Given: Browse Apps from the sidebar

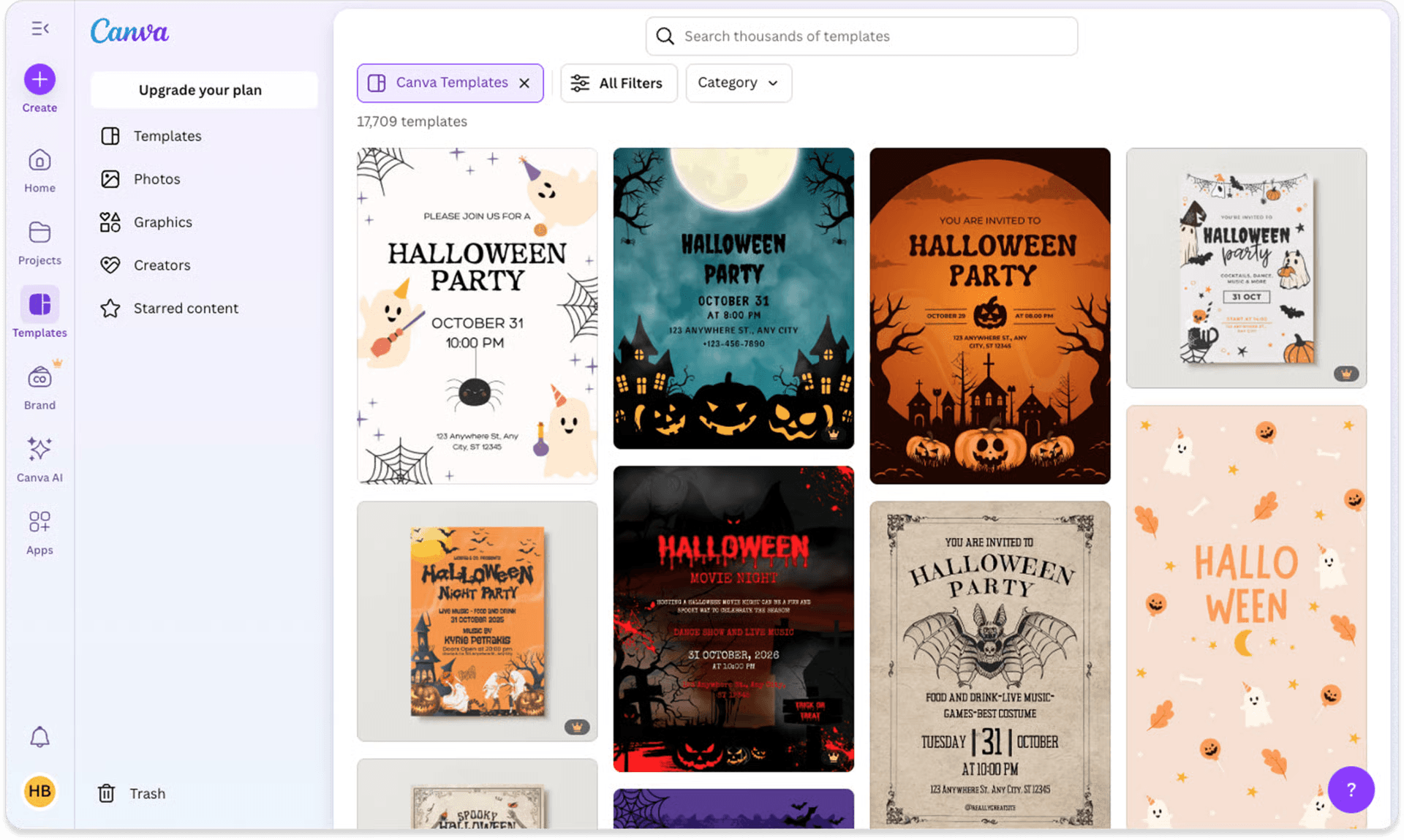Looking at the screenshot, I should [39, 523].
